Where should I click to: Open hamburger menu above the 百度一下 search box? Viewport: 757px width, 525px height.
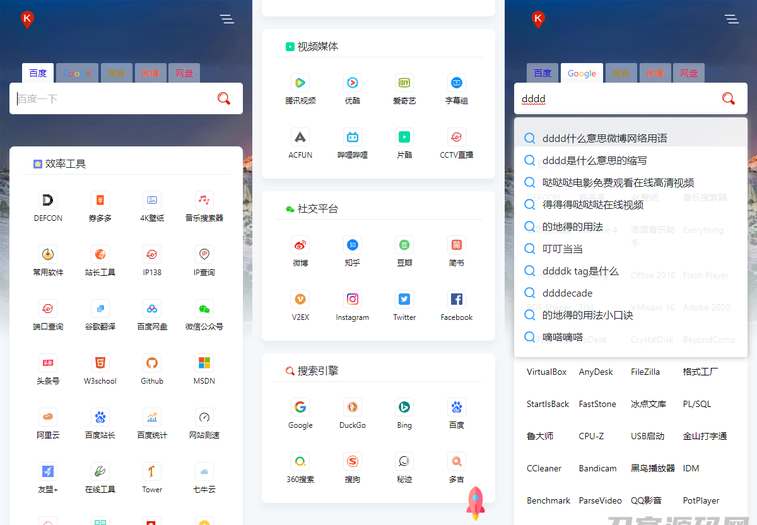227,19
